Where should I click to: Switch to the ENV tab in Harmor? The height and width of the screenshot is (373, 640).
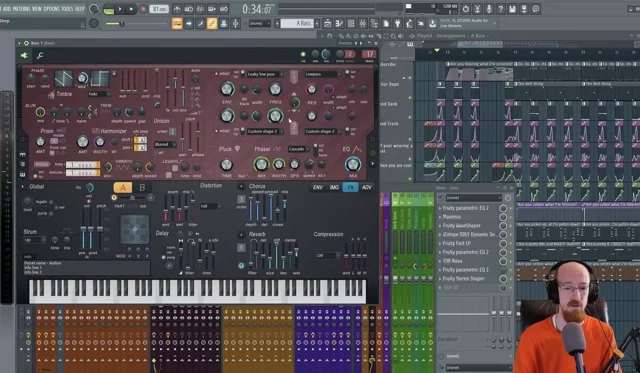tap(318, 187)
